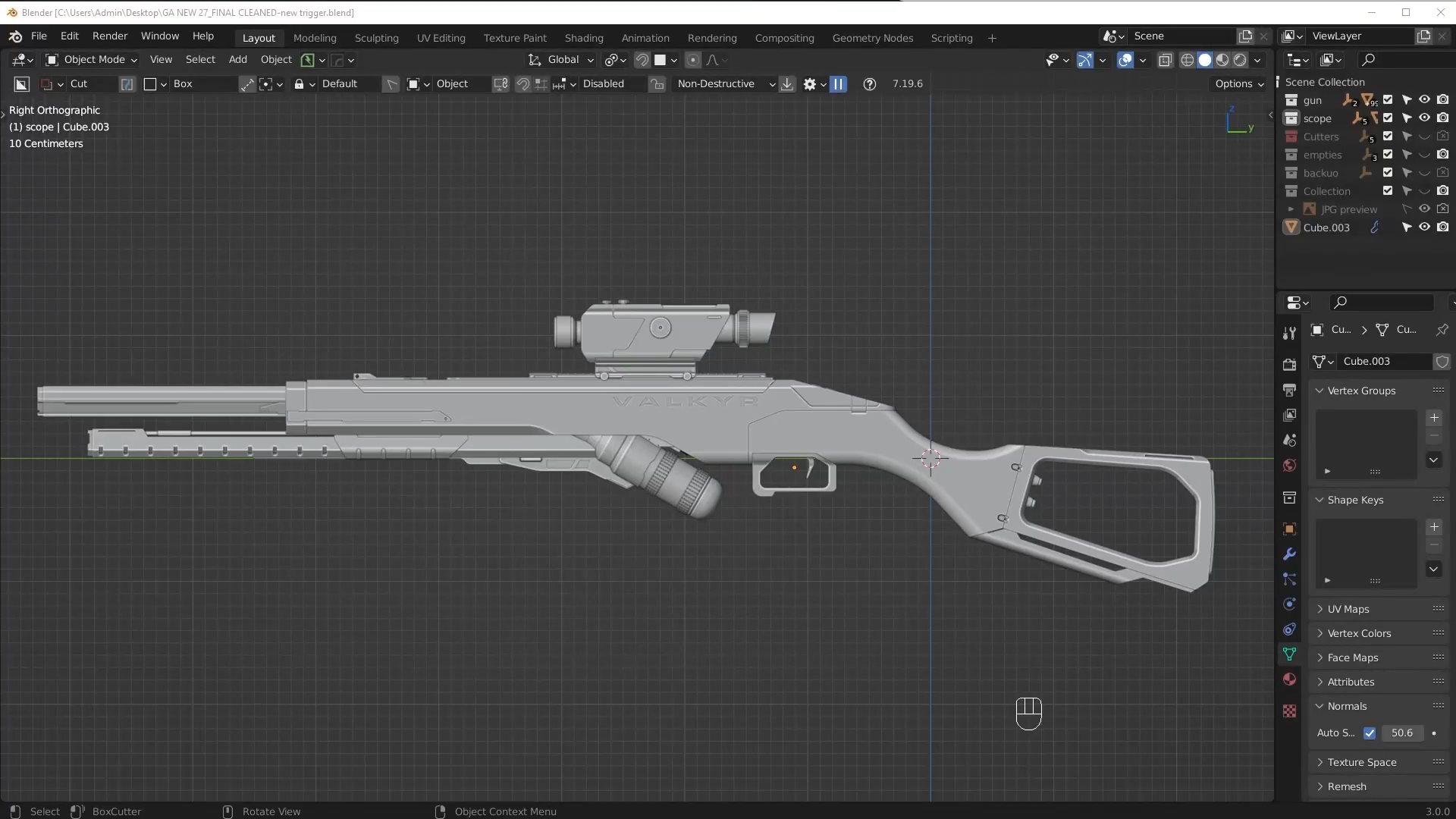Click the BoxCutter help question icon
The width and height of the screenshot is (1456, 819).
(x=870, y=84)
